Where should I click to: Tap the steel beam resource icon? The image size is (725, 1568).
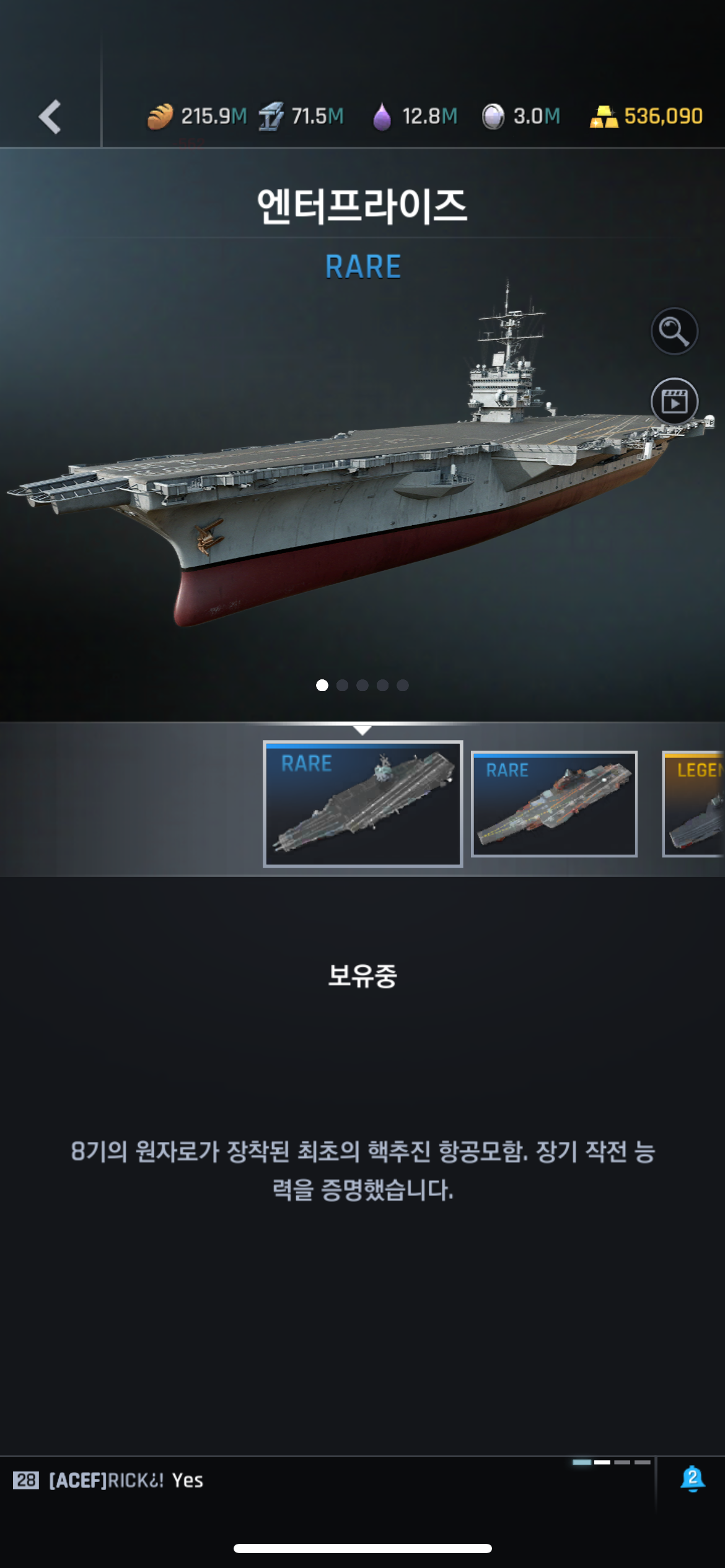(271, 116)
